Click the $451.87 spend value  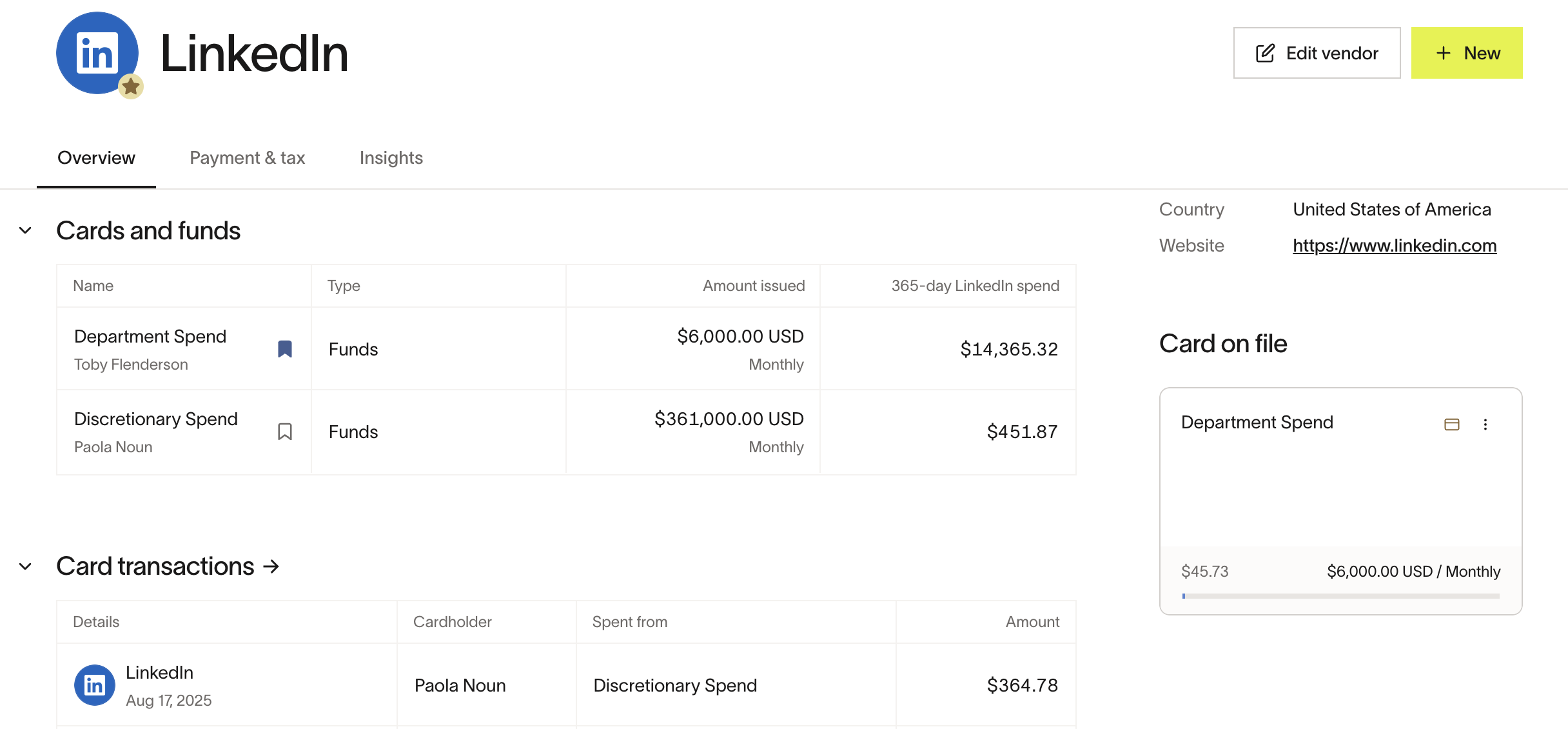point(1023,432)
